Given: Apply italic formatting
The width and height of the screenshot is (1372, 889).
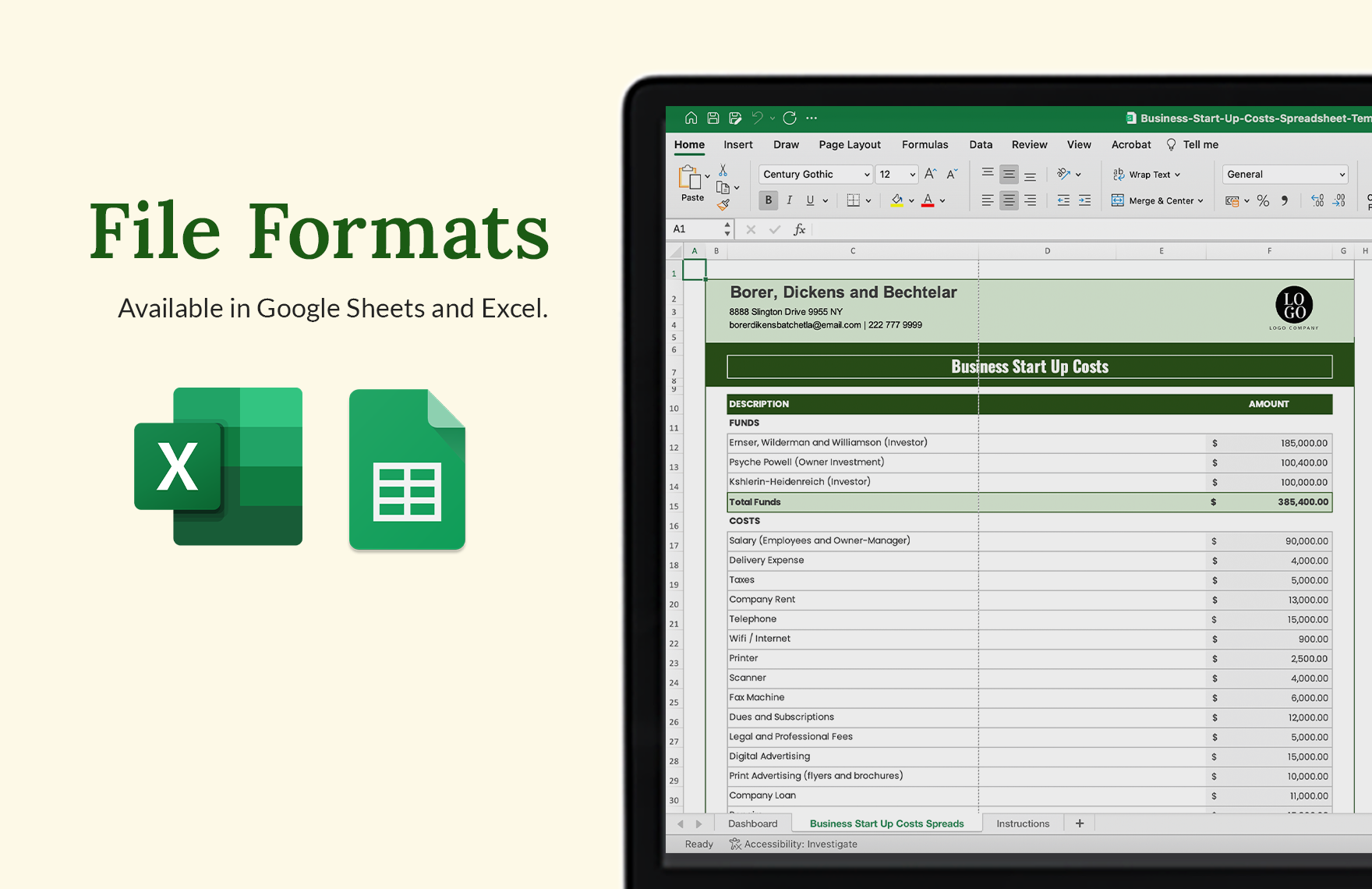Looking at the screenshot, I should click(x=790, y=200).
